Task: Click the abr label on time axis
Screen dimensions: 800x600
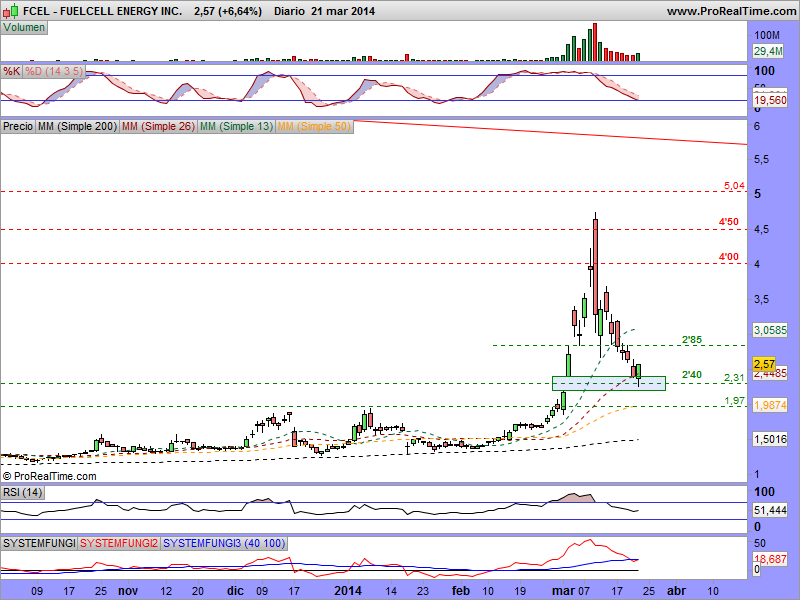Action: point(677,591)
